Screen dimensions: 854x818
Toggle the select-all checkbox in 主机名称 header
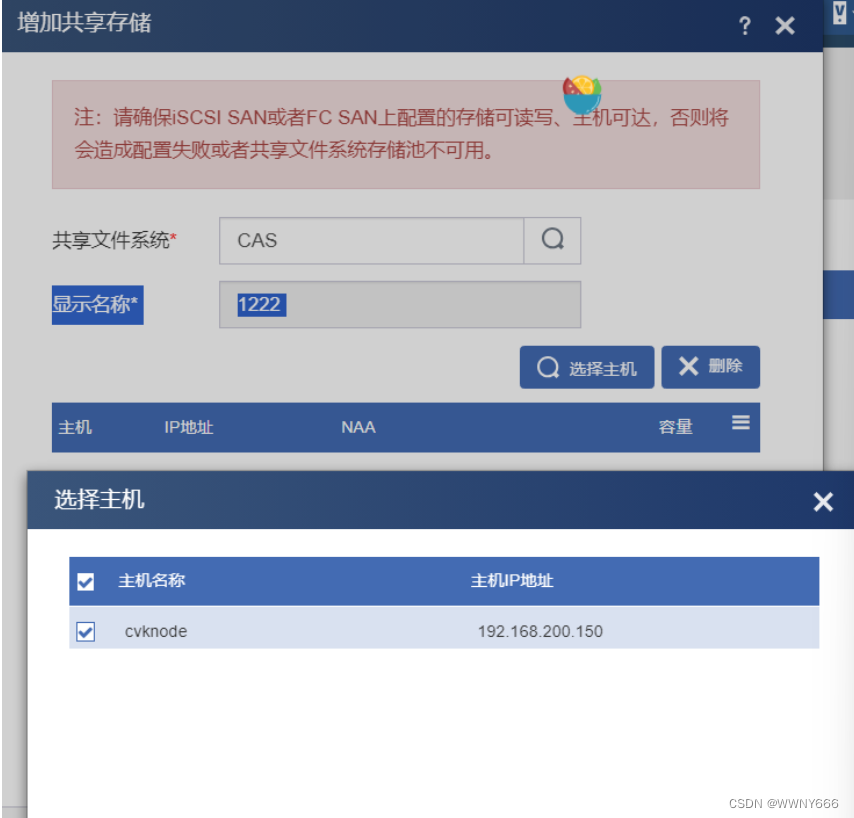tap(85, 581)
